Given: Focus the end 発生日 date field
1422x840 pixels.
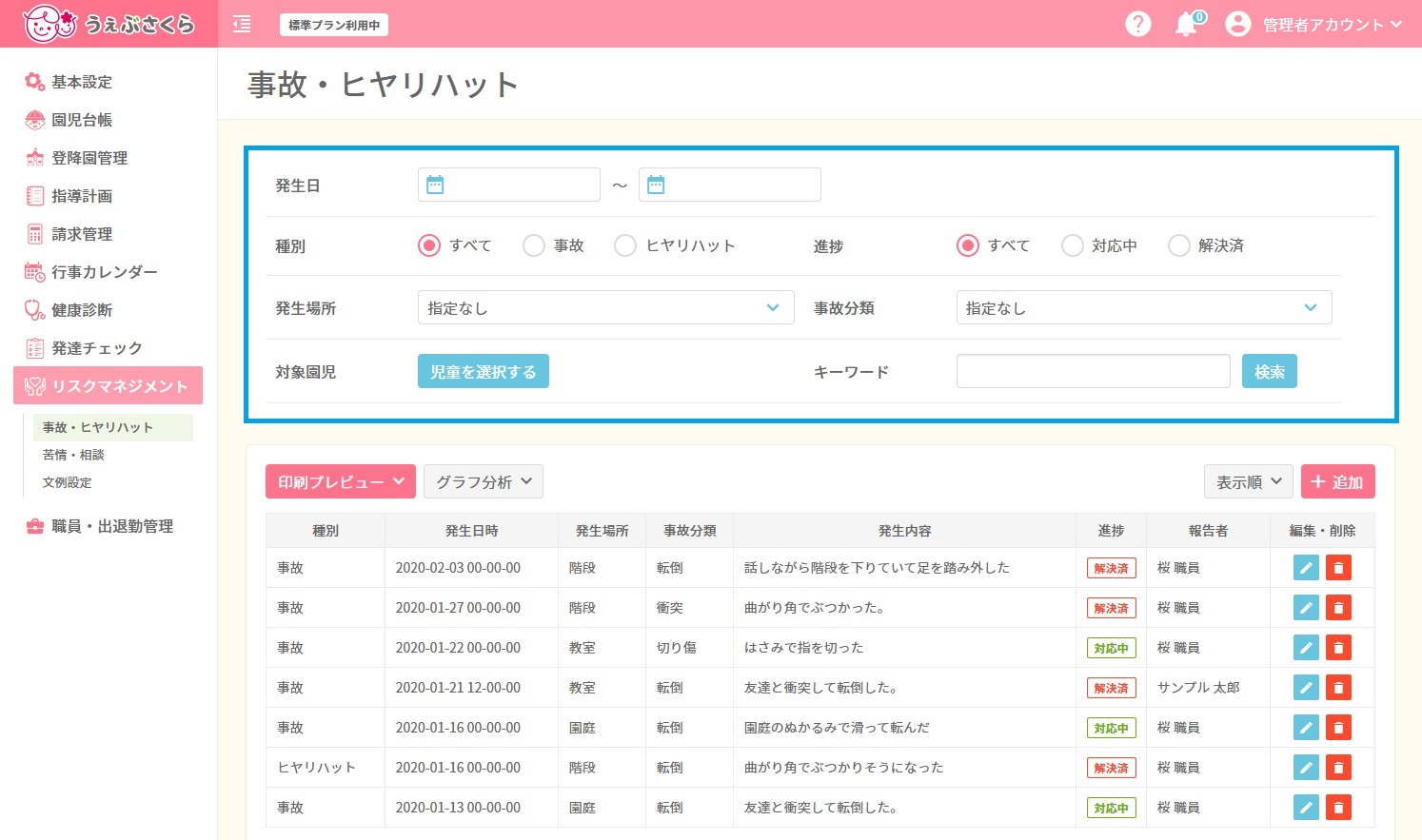Looking at the screenshot, I should point(730,185).
